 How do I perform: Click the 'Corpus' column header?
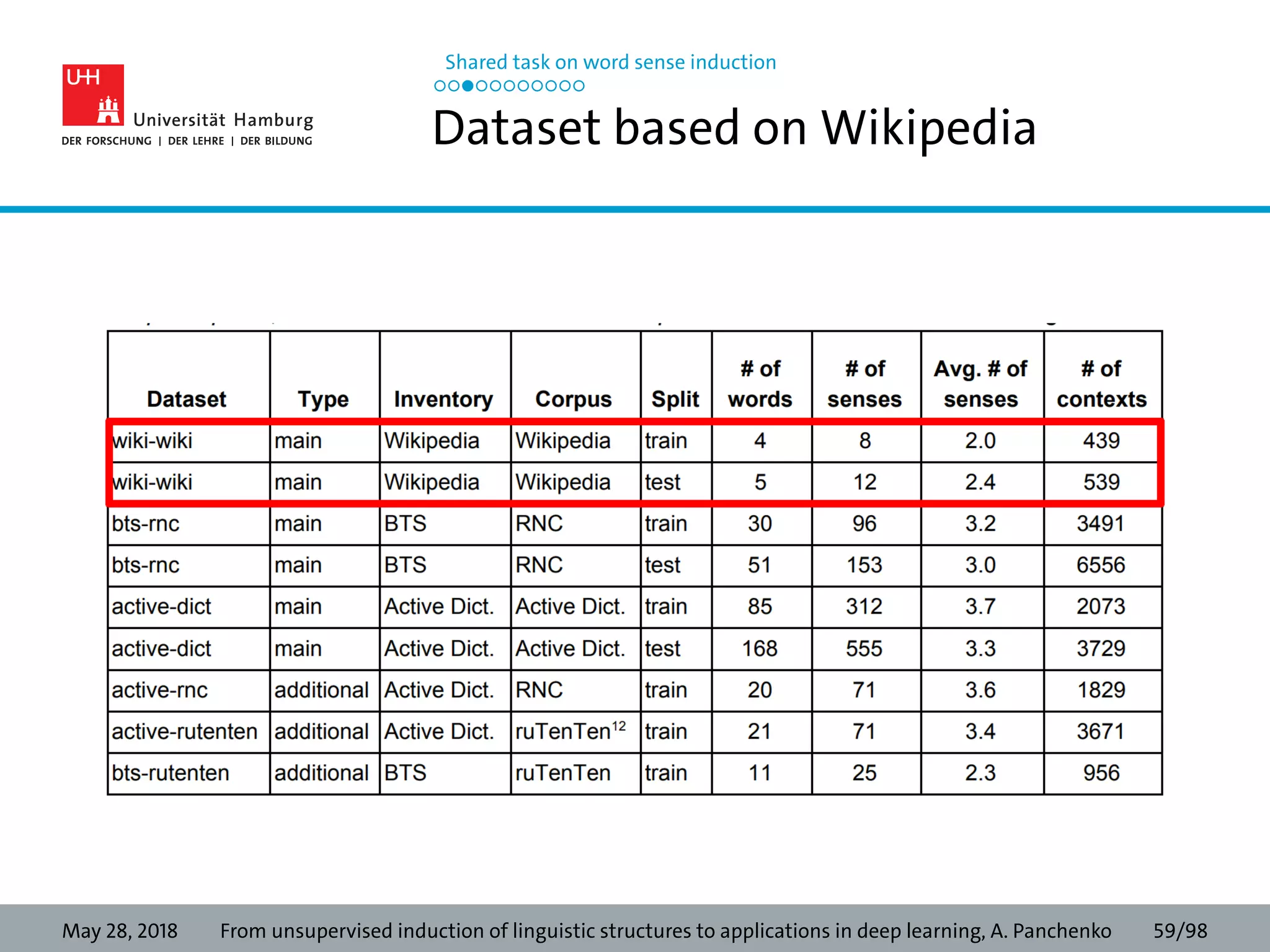[574, 400]
